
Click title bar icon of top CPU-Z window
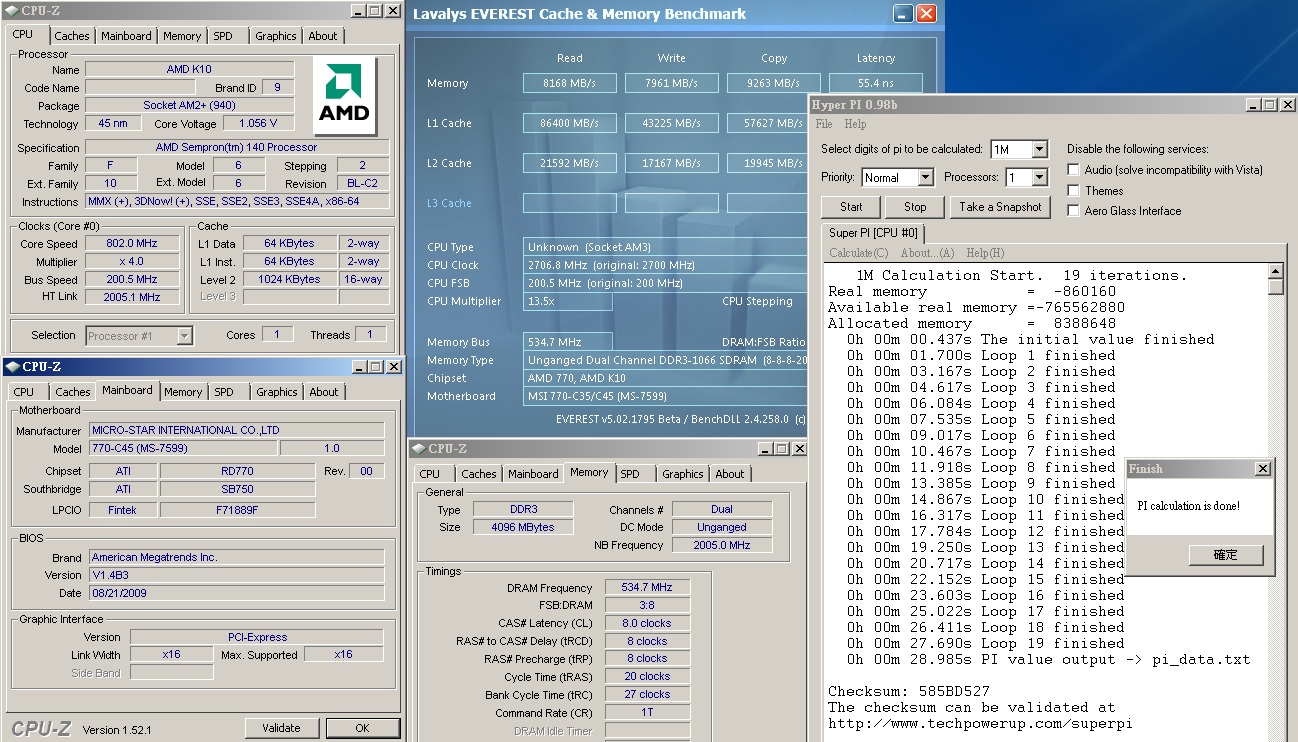point(11,11)
